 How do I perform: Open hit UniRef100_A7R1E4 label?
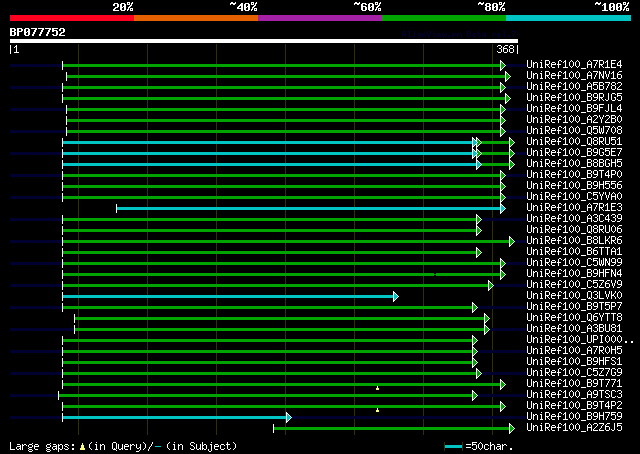click(574, 65)
